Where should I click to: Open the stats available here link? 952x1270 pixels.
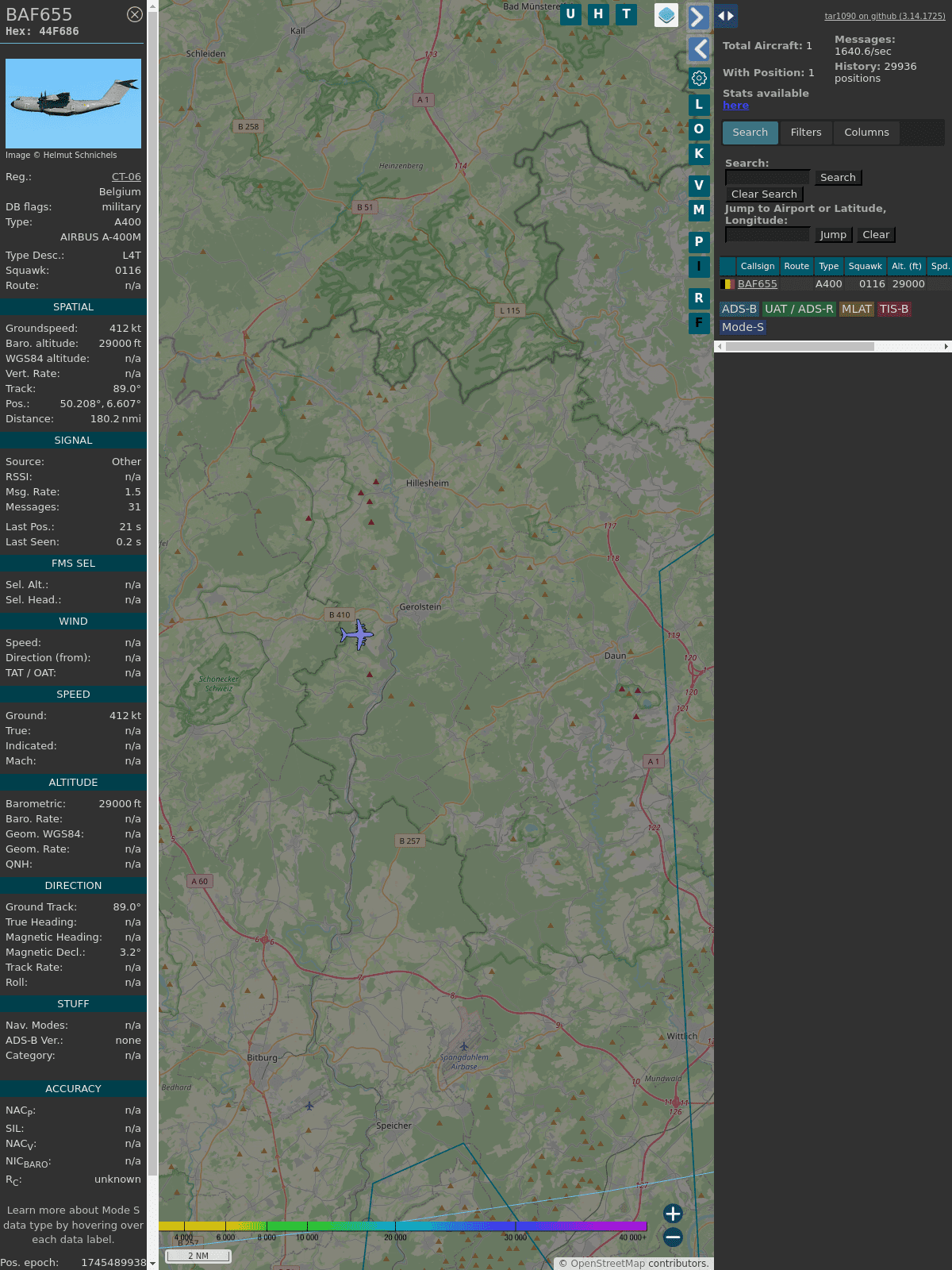(x=735, y=106)
